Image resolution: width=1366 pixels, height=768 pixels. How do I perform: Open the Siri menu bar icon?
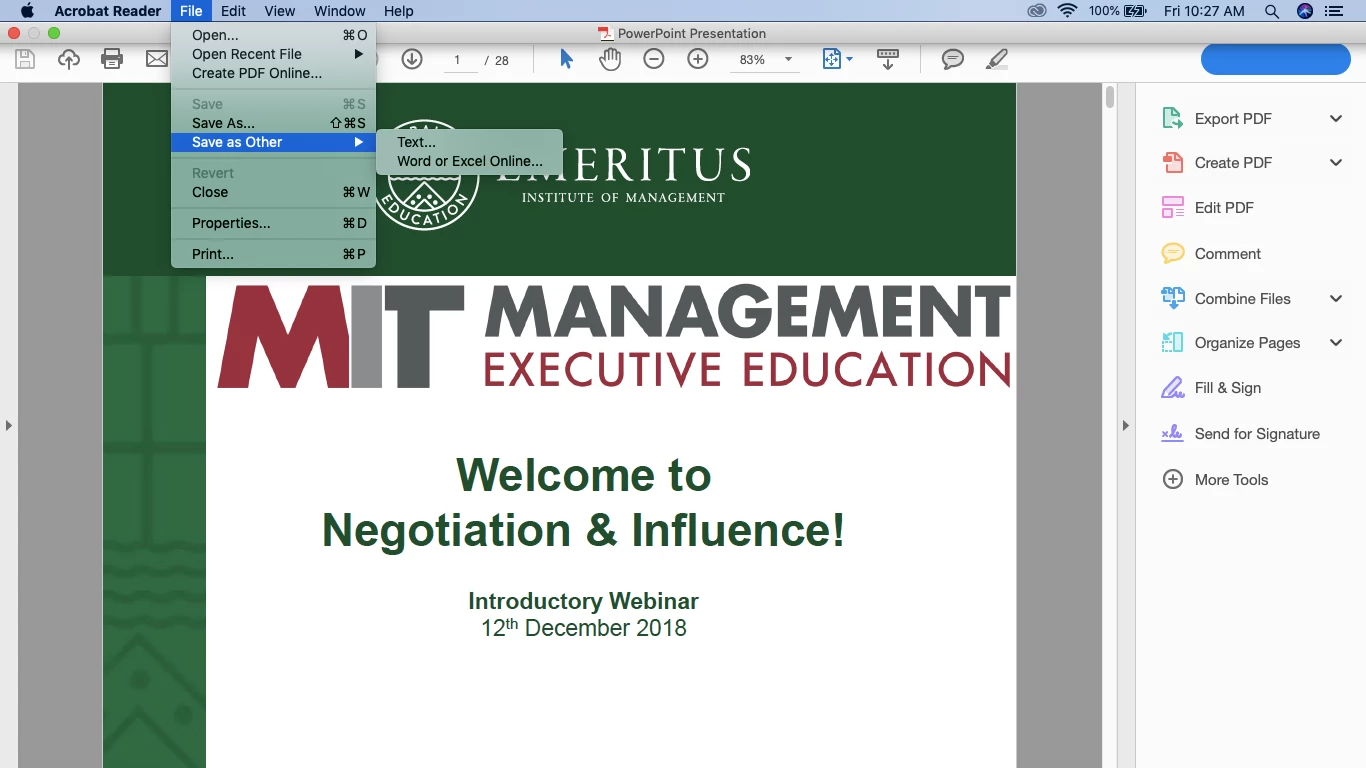click(1305, 11)
